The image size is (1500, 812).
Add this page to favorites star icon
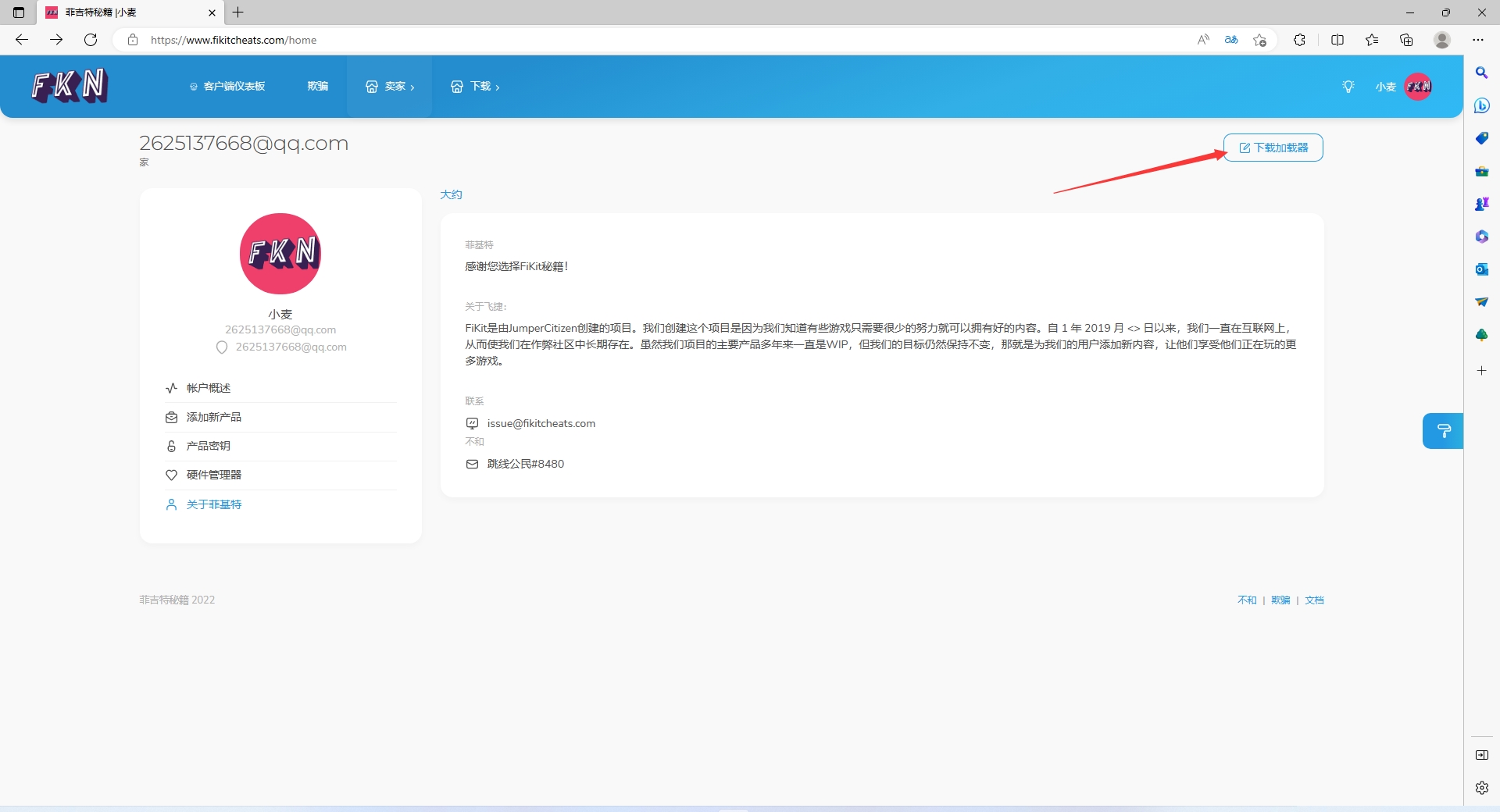pos(1259,40)
